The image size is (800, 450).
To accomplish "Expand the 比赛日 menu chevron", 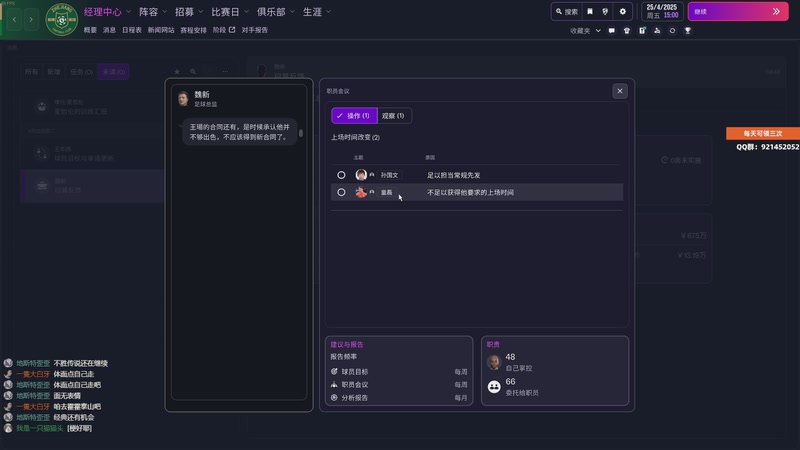I will click(x=246, y=12).
